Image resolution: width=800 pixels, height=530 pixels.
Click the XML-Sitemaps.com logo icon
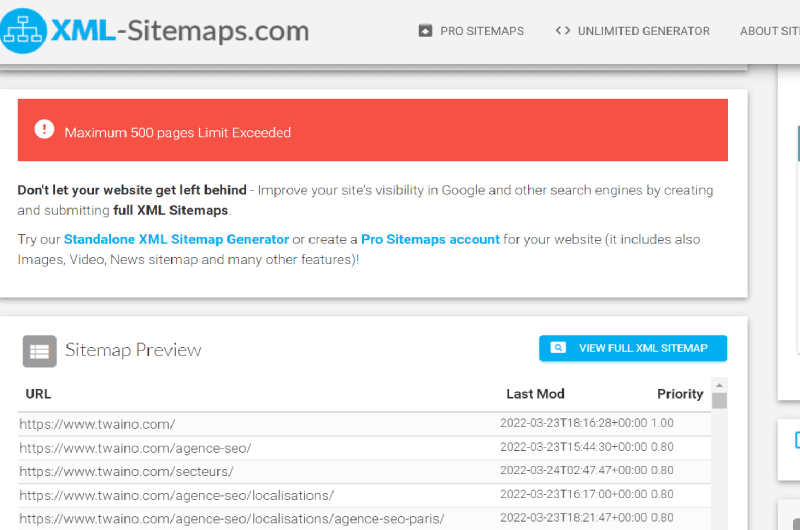[22, 31]
